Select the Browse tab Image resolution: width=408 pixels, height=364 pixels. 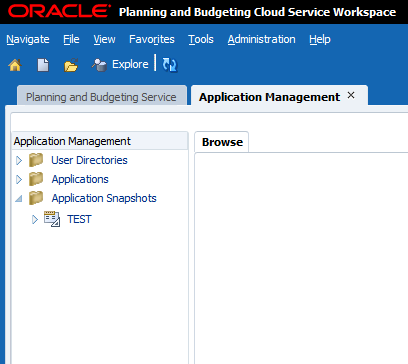coord(222,142)
